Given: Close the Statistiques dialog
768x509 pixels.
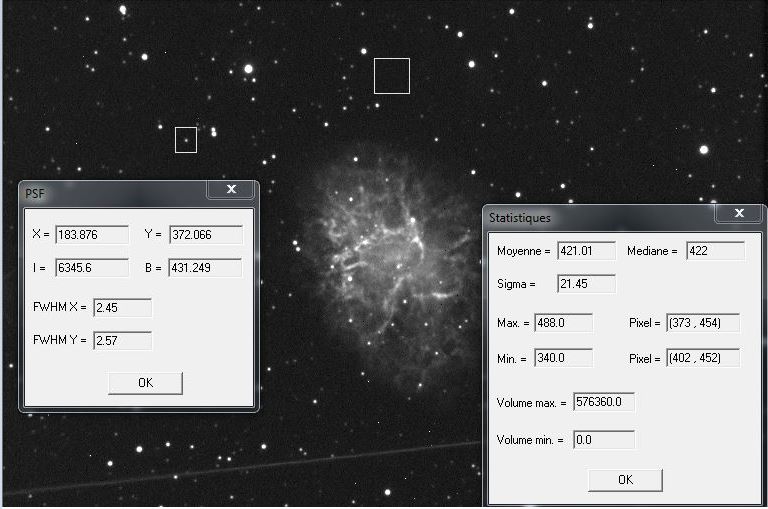Looking at the screenshot, I should [739, 213].
